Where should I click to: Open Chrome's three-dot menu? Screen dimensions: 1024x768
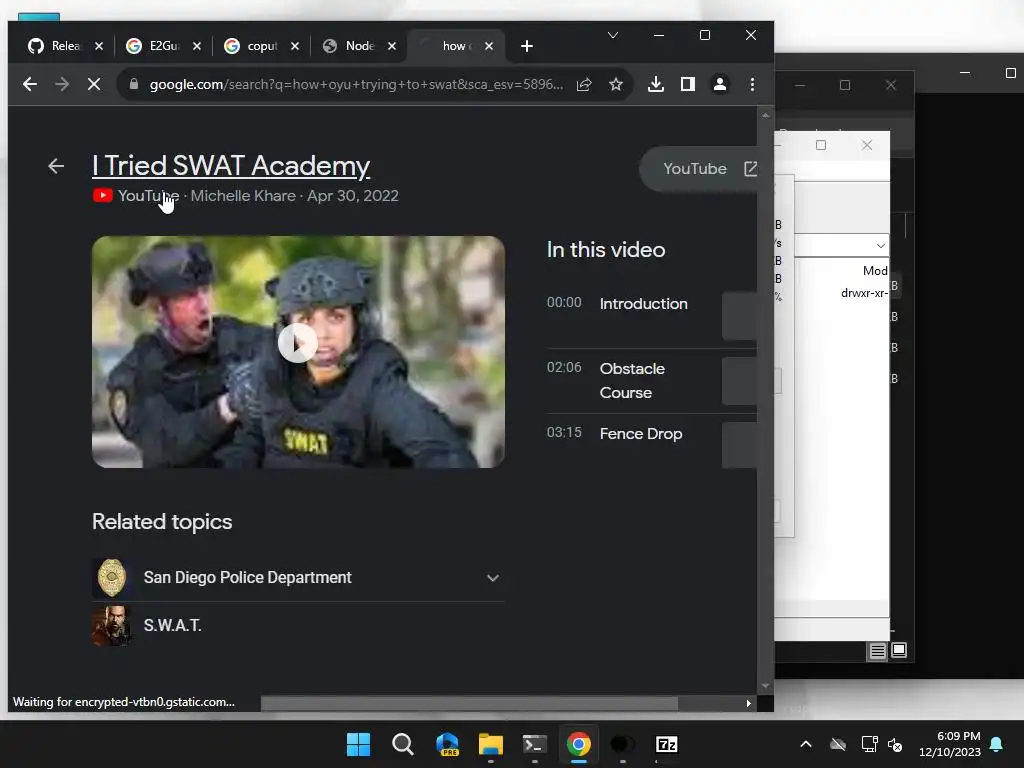coord(752,84)
